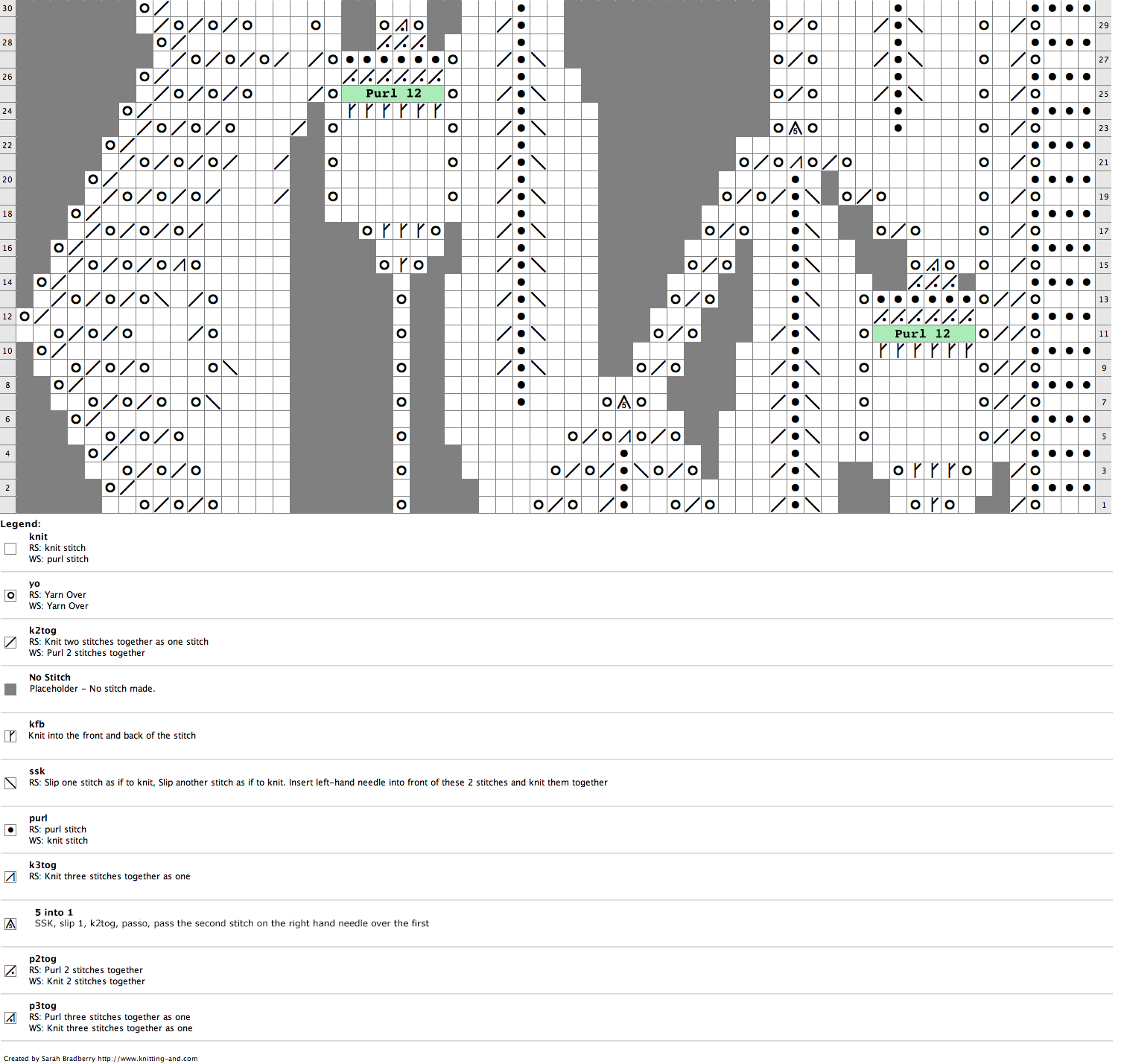Click the 'knit' legend title
Screen dimensions: 1127x1064
click(38, 537)
